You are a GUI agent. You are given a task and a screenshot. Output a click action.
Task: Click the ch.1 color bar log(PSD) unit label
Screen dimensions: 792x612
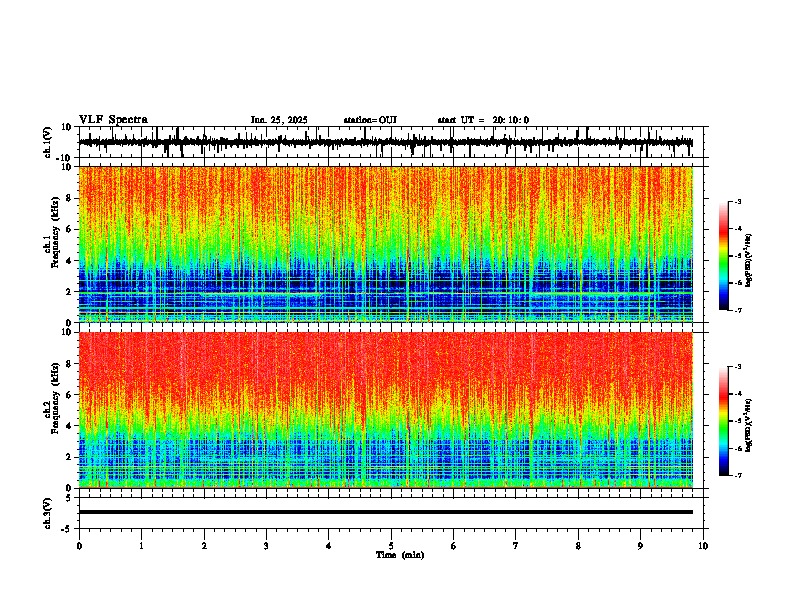point(749,261)
